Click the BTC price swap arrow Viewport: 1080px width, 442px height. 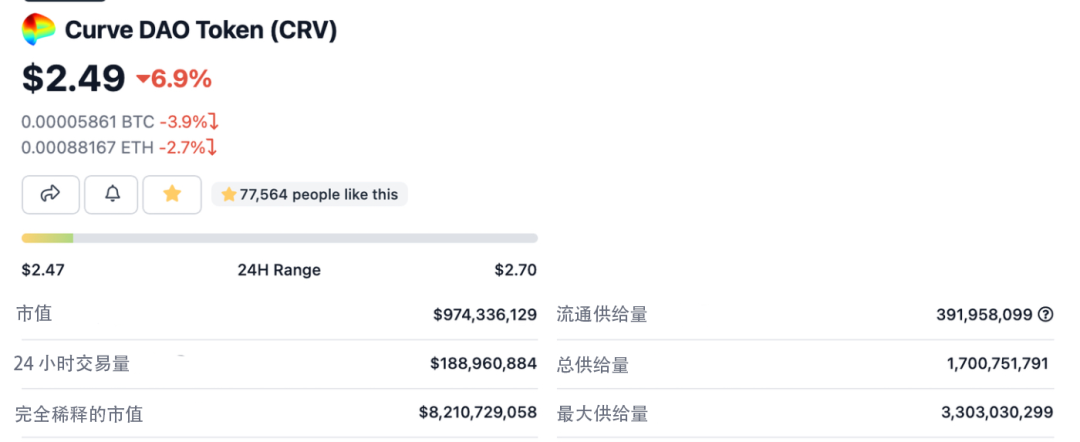pos(213,122)
